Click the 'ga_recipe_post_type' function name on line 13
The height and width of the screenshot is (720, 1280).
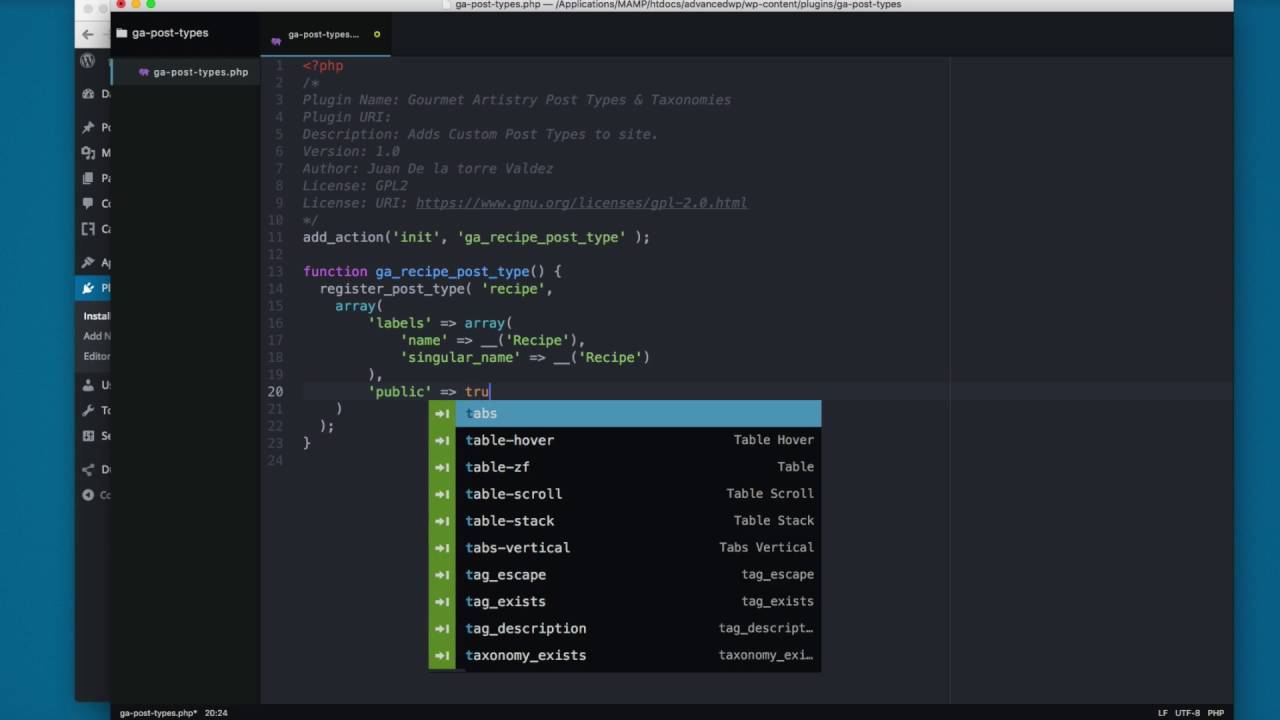451,271
